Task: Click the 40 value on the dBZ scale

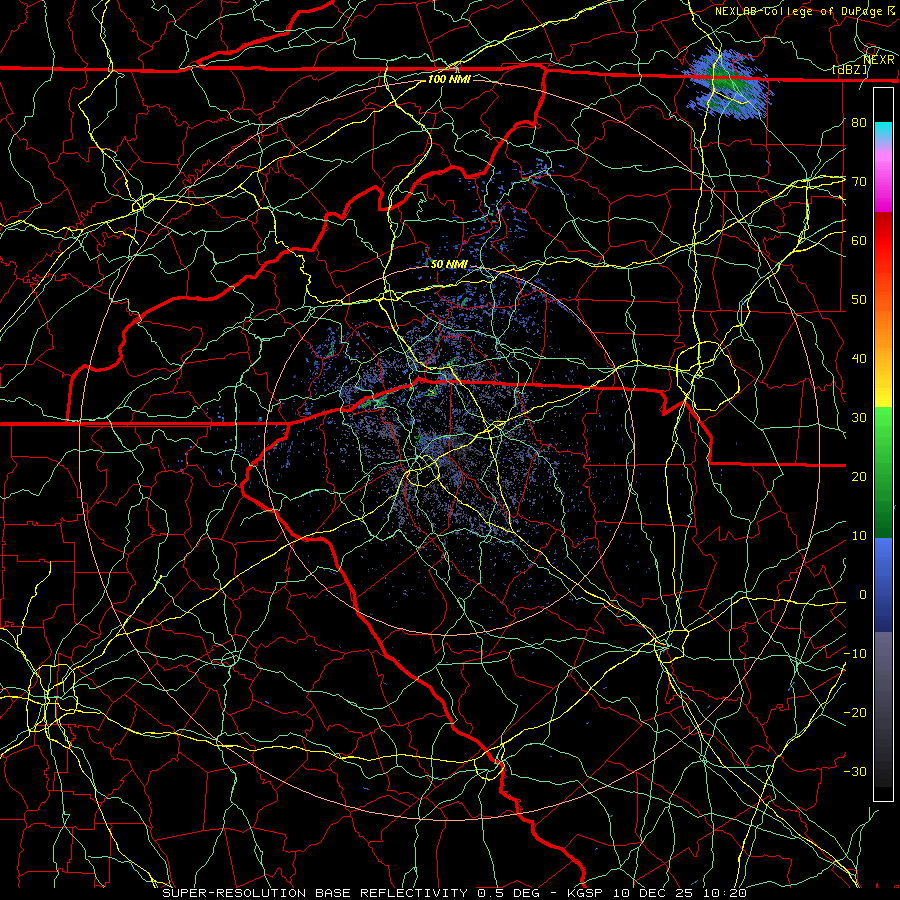Action: point(859,359)
